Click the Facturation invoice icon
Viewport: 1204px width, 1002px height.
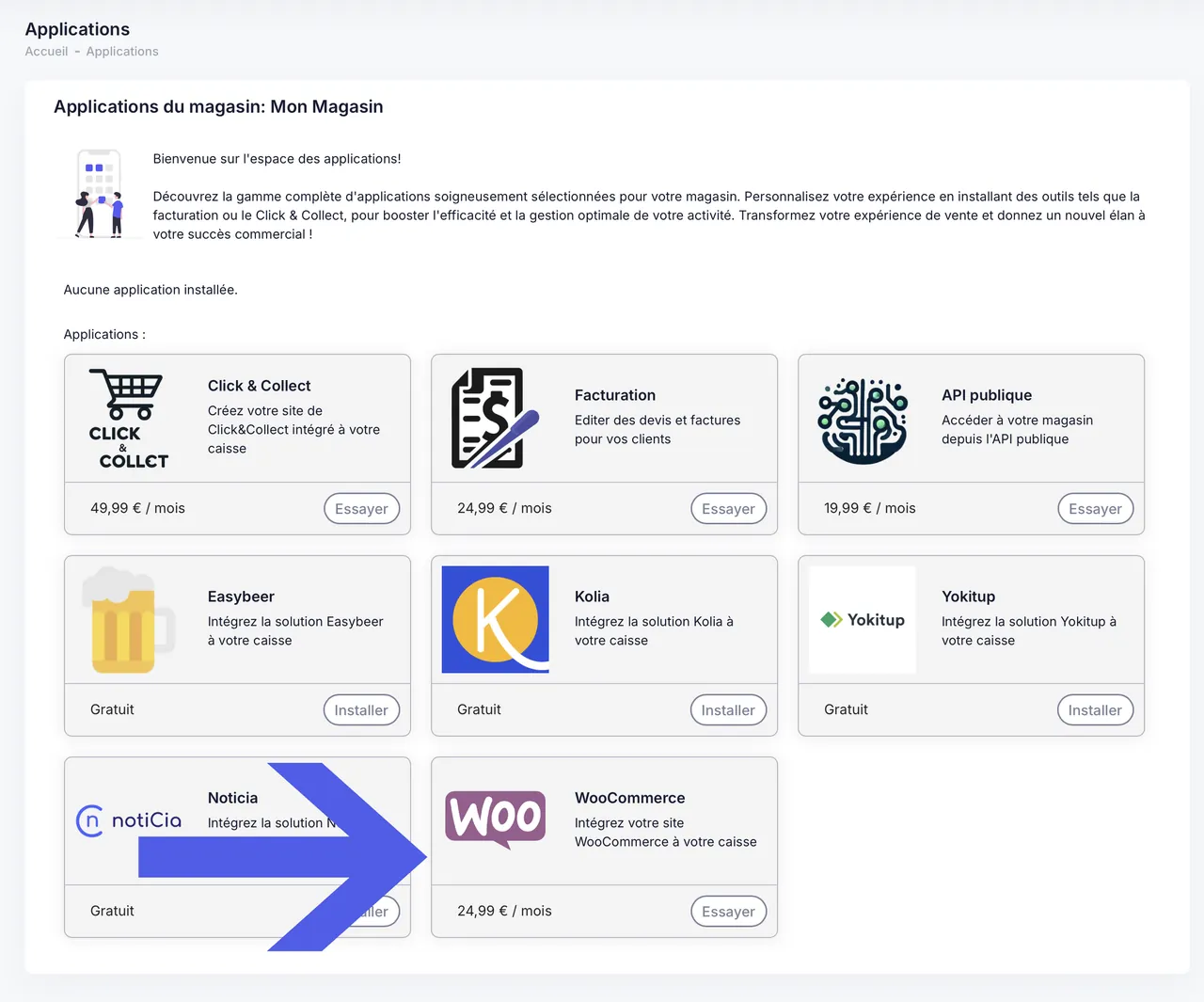(496, 419)
